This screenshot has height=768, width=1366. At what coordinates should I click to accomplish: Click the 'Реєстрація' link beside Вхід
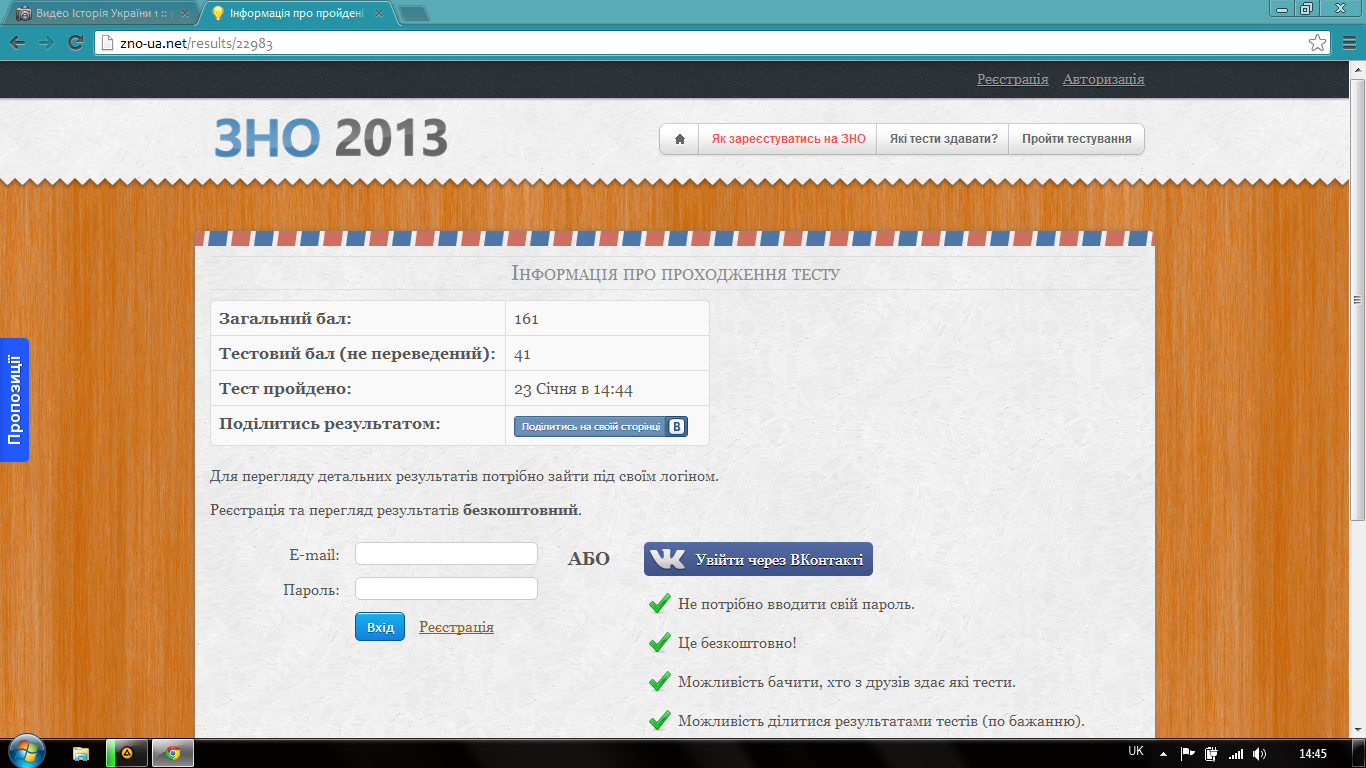(456, 627)
